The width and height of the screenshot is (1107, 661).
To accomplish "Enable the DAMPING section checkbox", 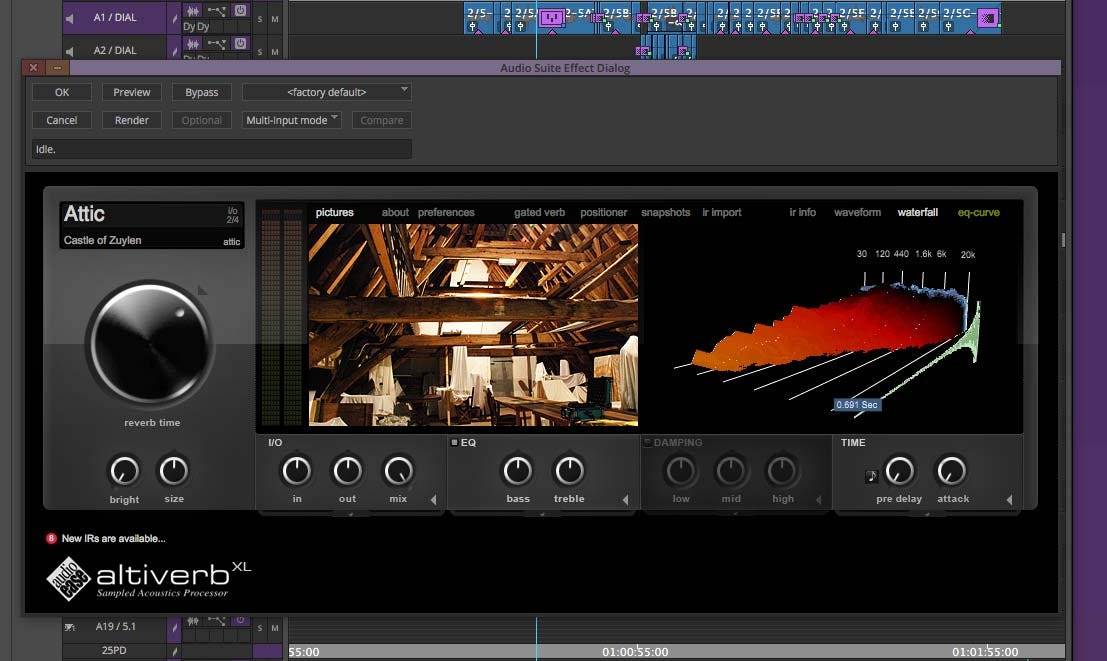I will pos(647,443).
